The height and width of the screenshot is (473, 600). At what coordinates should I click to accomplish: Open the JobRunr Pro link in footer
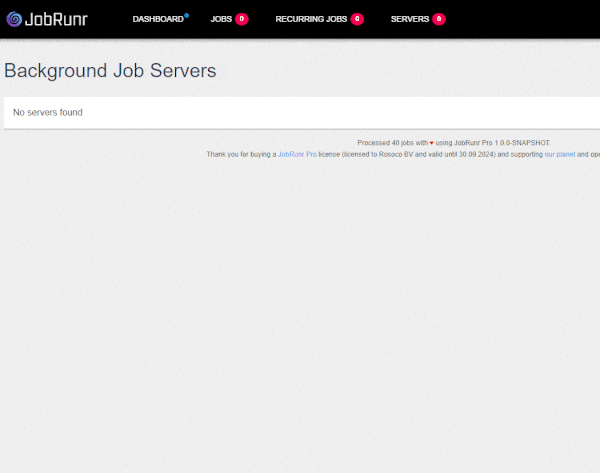point(297,155)
